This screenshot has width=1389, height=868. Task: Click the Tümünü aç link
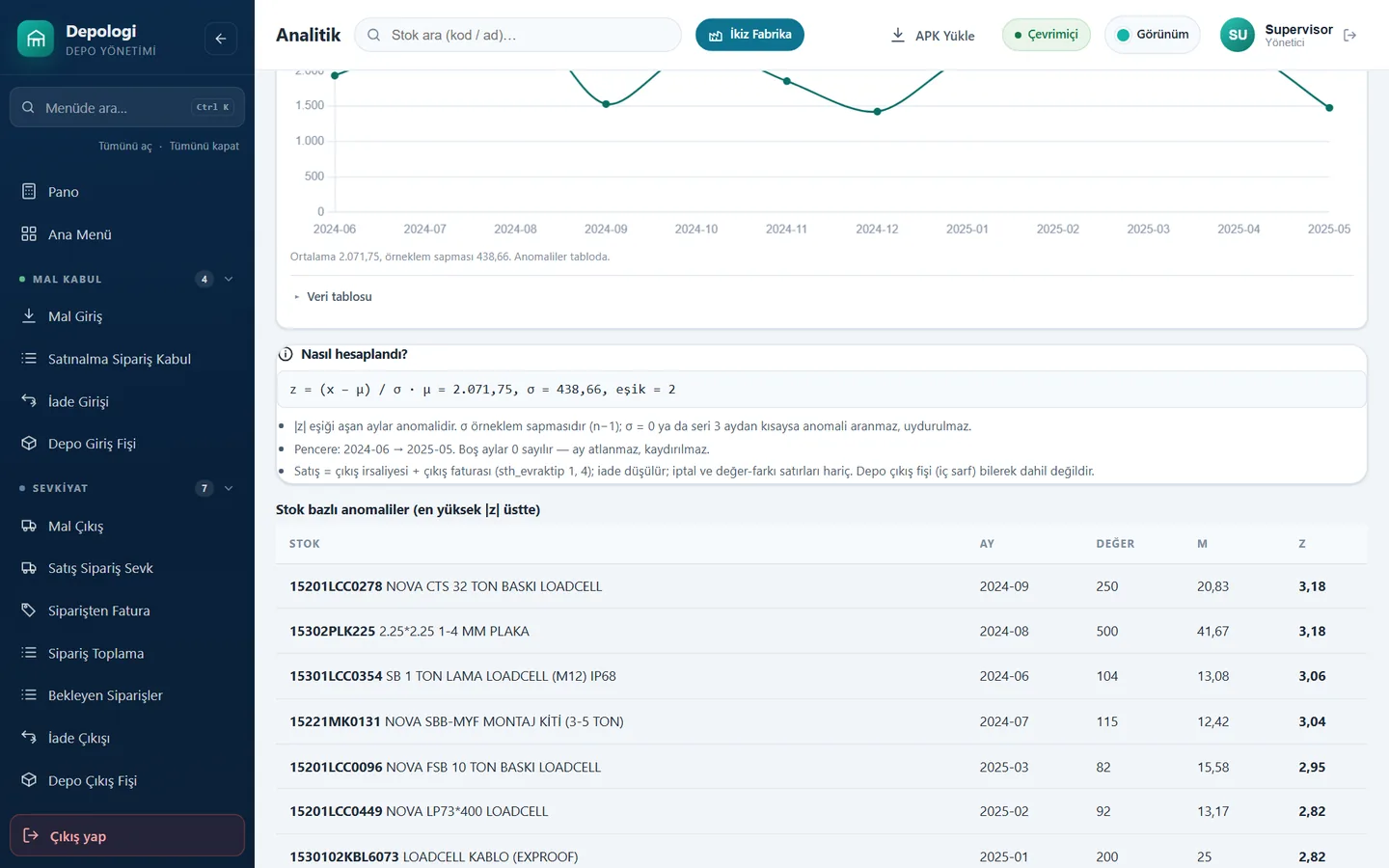tap(125, 146)
